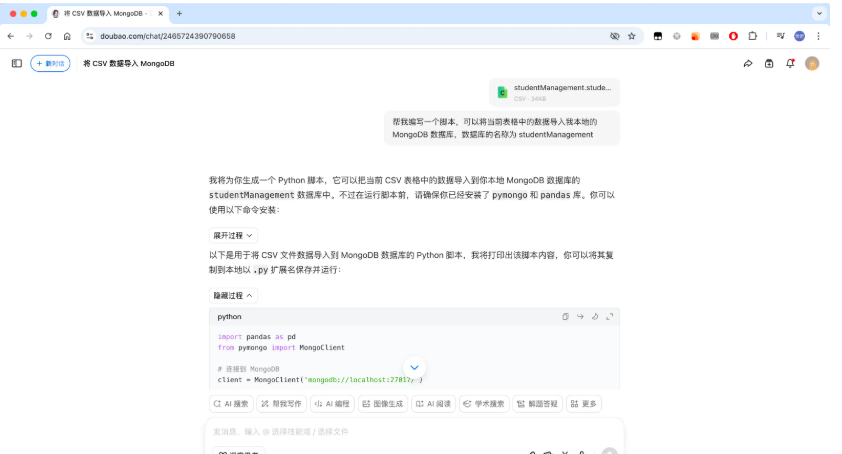Open the Extensions puzzle menu
This screenshot has height=454, width=842.
[x=752, y=36]
